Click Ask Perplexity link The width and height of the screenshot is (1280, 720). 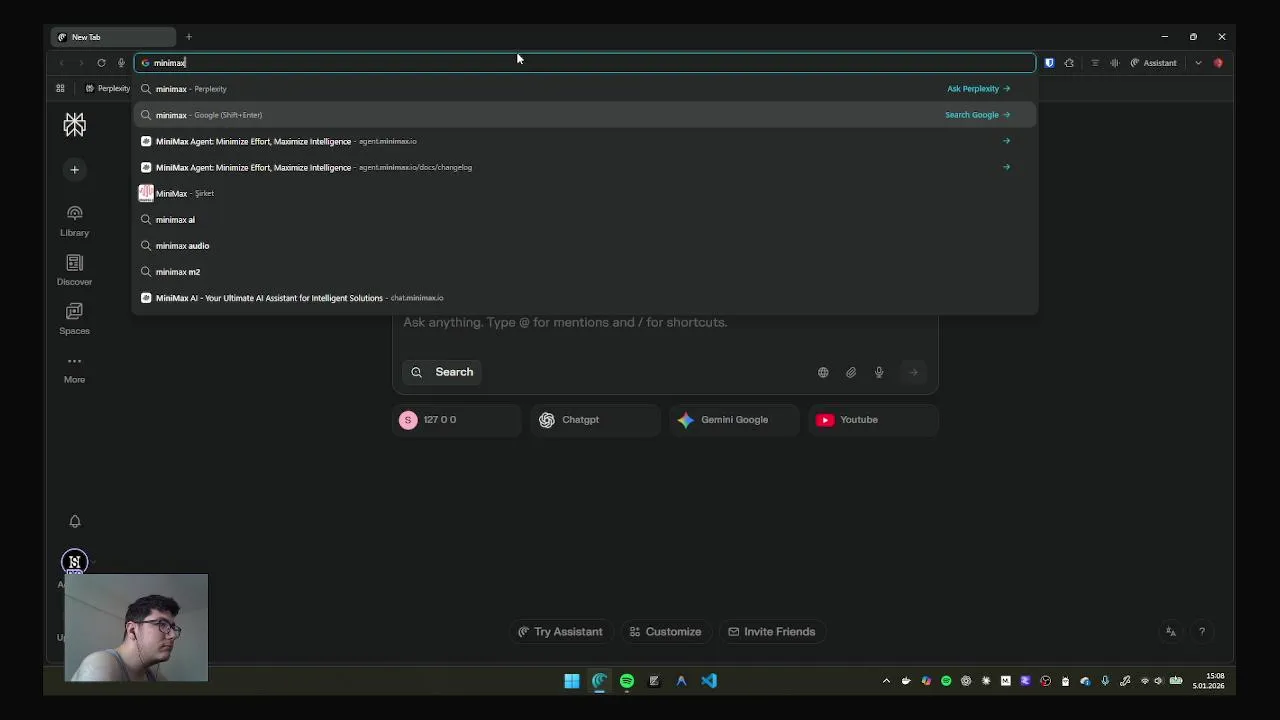click(978, 89)
